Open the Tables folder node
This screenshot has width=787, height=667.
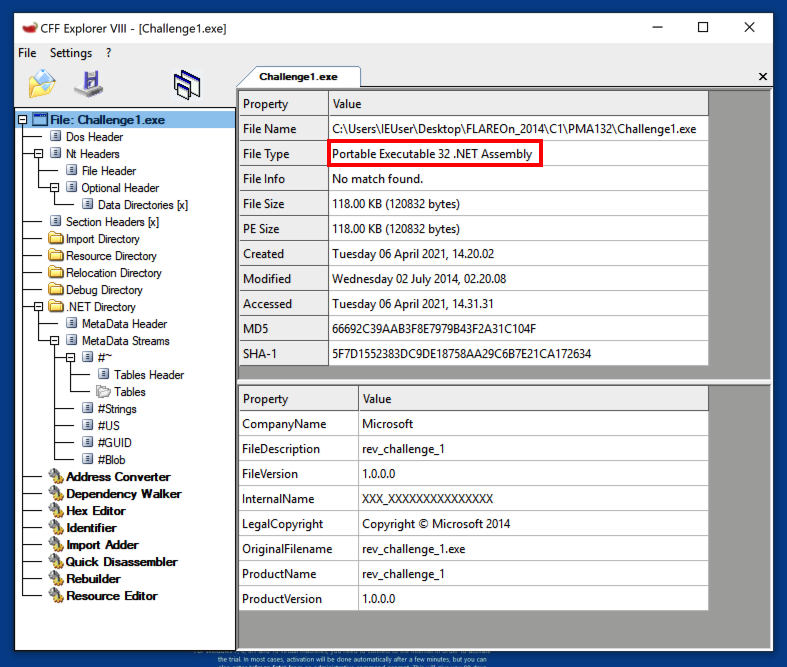pos(129,392)
